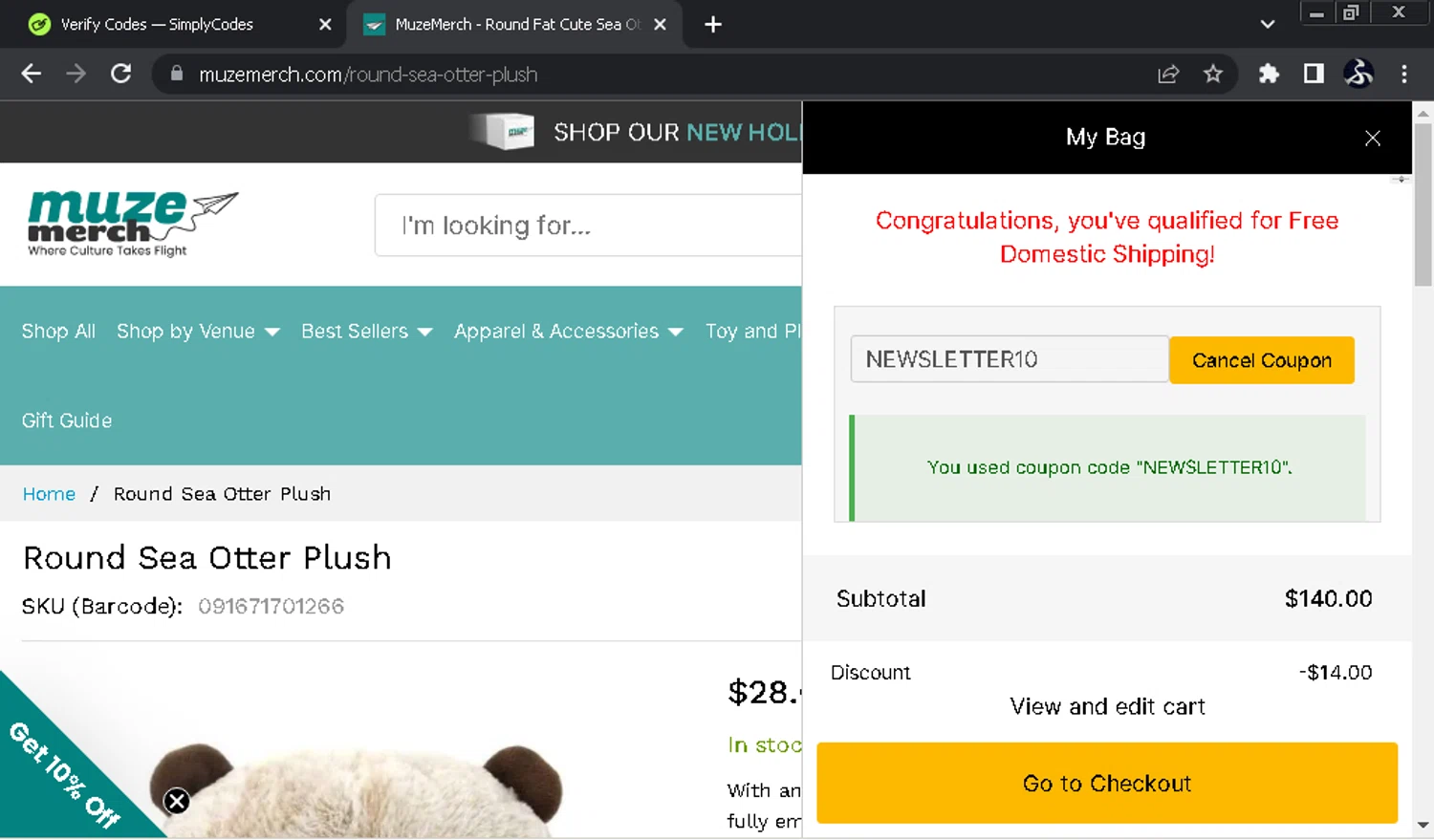Viewport: 1434px width, 840px height.
Task: Open the tab search chevron
Action: pyautogui.click(x=1268, y=24)
